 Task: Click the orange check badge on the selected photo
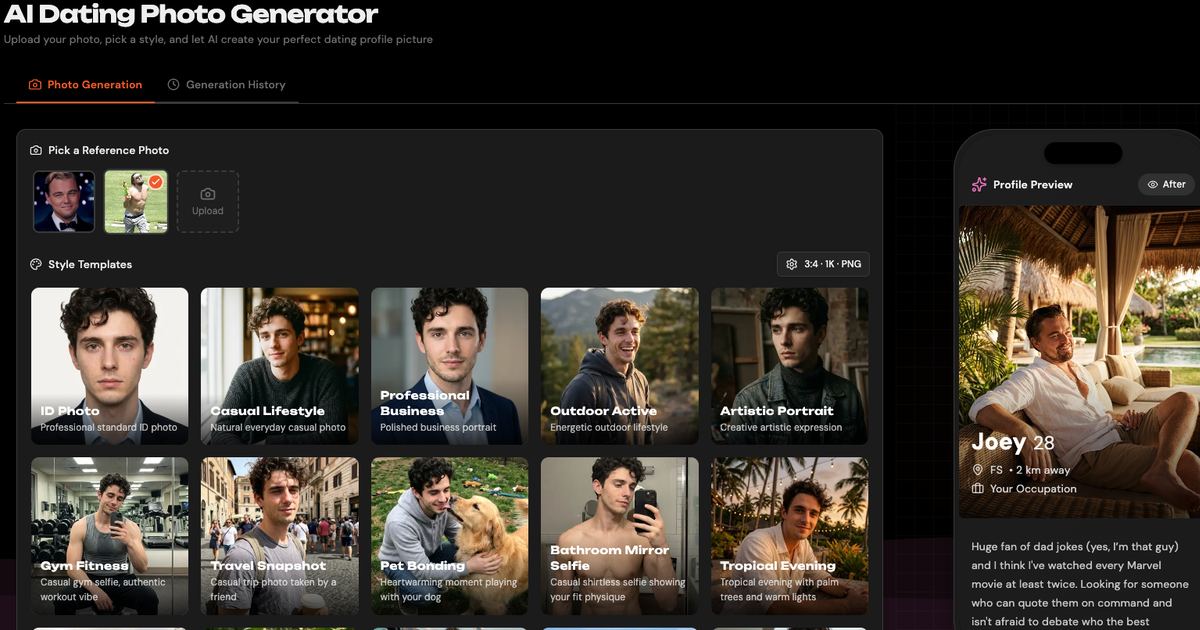click(x=155, y=182)
